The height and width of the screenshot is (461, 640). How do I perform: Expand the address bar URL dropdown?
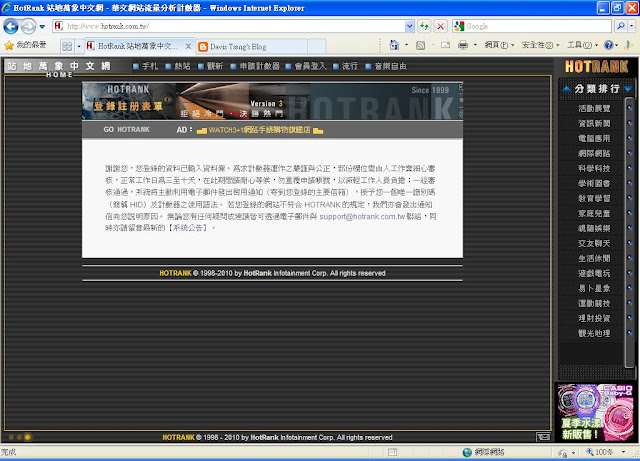pos(409,26)
